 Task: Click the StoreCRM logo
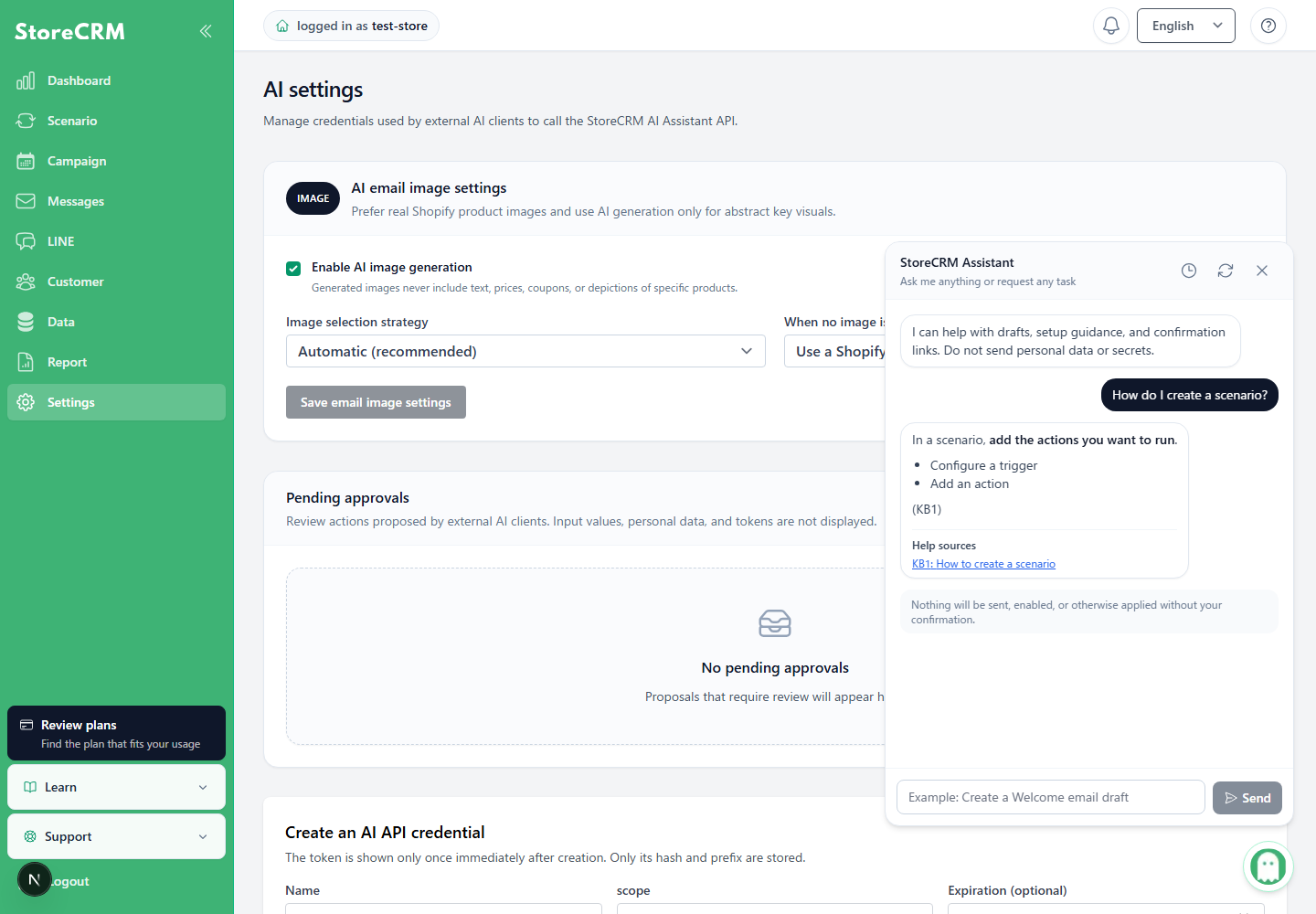(x=69, y=31)
